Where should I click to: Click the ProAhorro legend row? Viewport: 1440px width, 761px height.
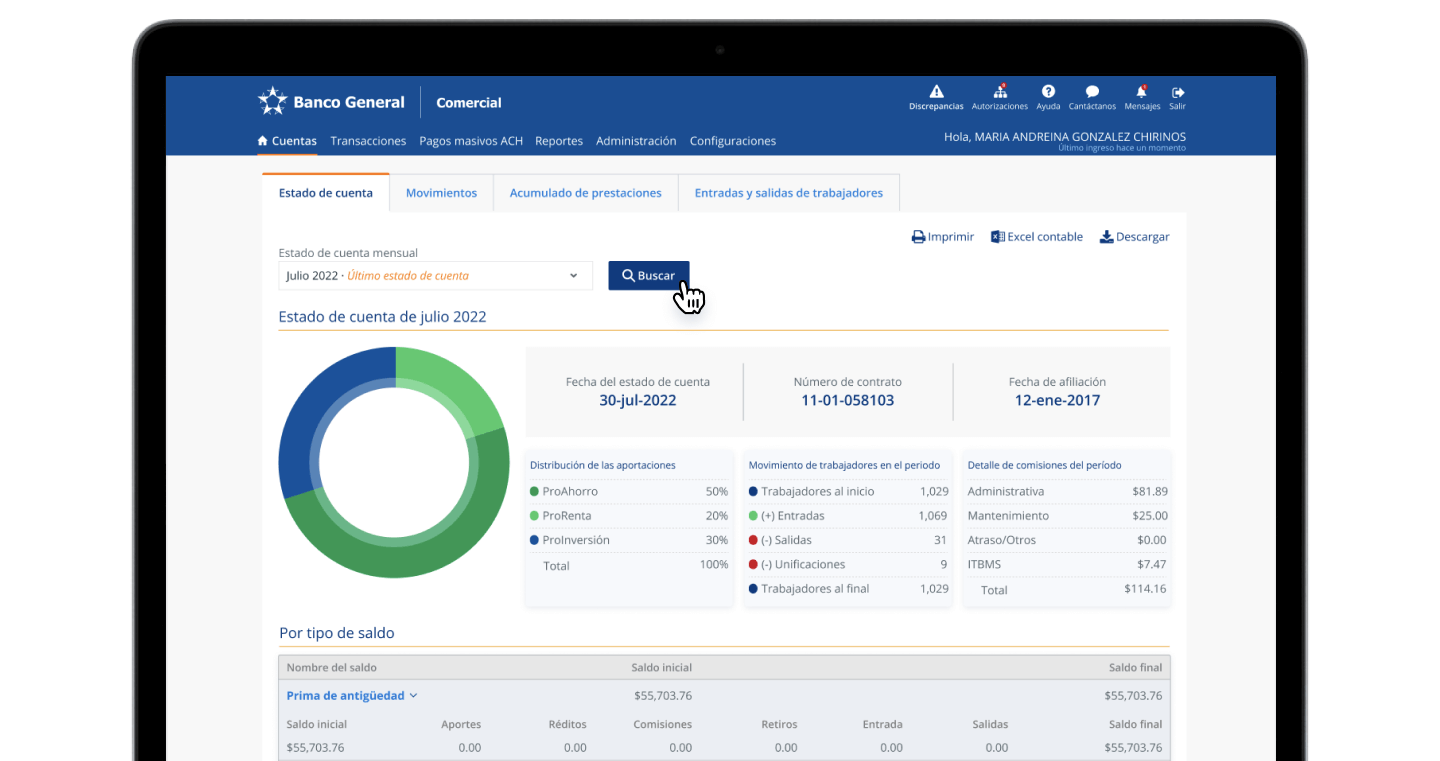629,492
